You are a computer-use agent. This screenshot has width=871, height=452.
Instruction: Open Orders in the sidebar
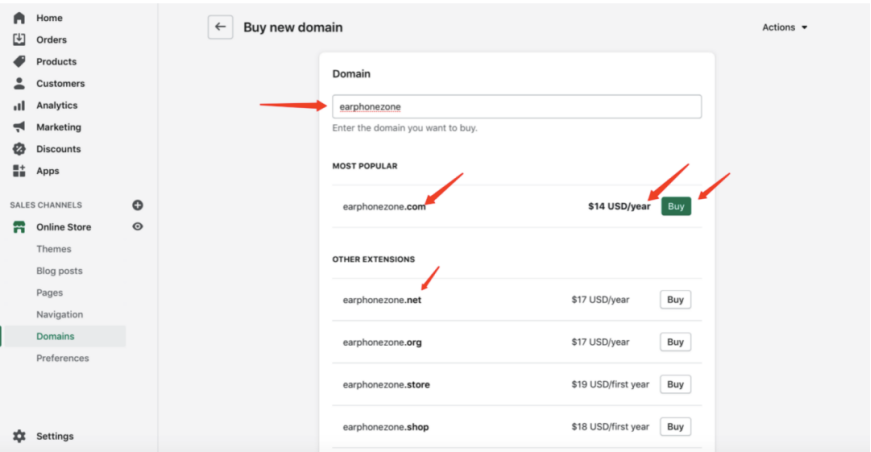(x=51, y=39)
